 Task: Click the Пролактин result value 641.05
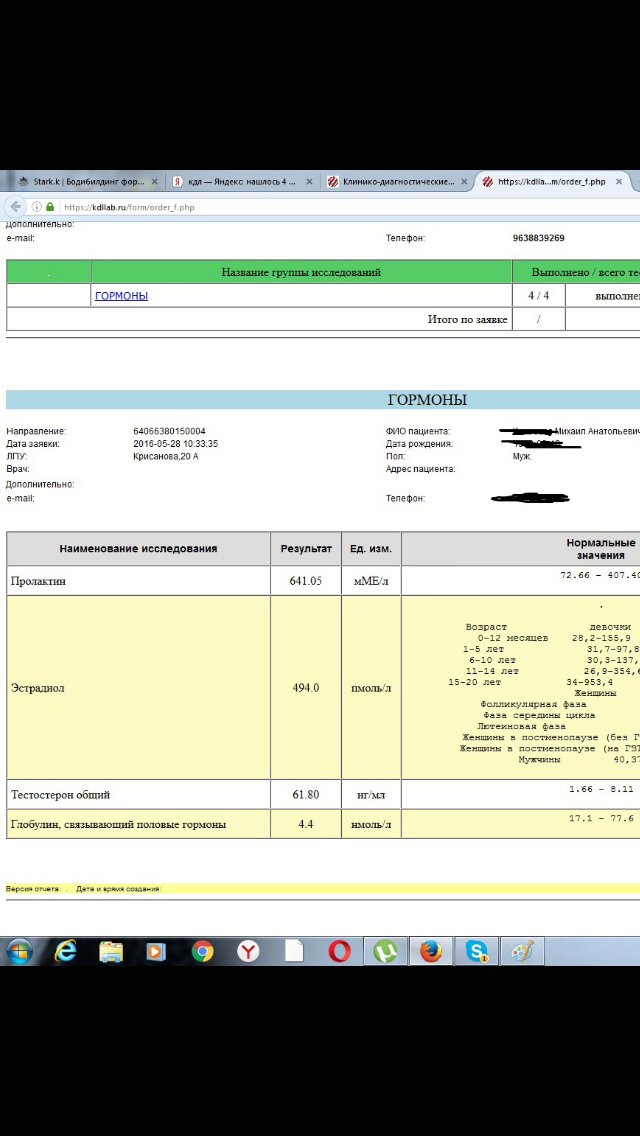305,581
